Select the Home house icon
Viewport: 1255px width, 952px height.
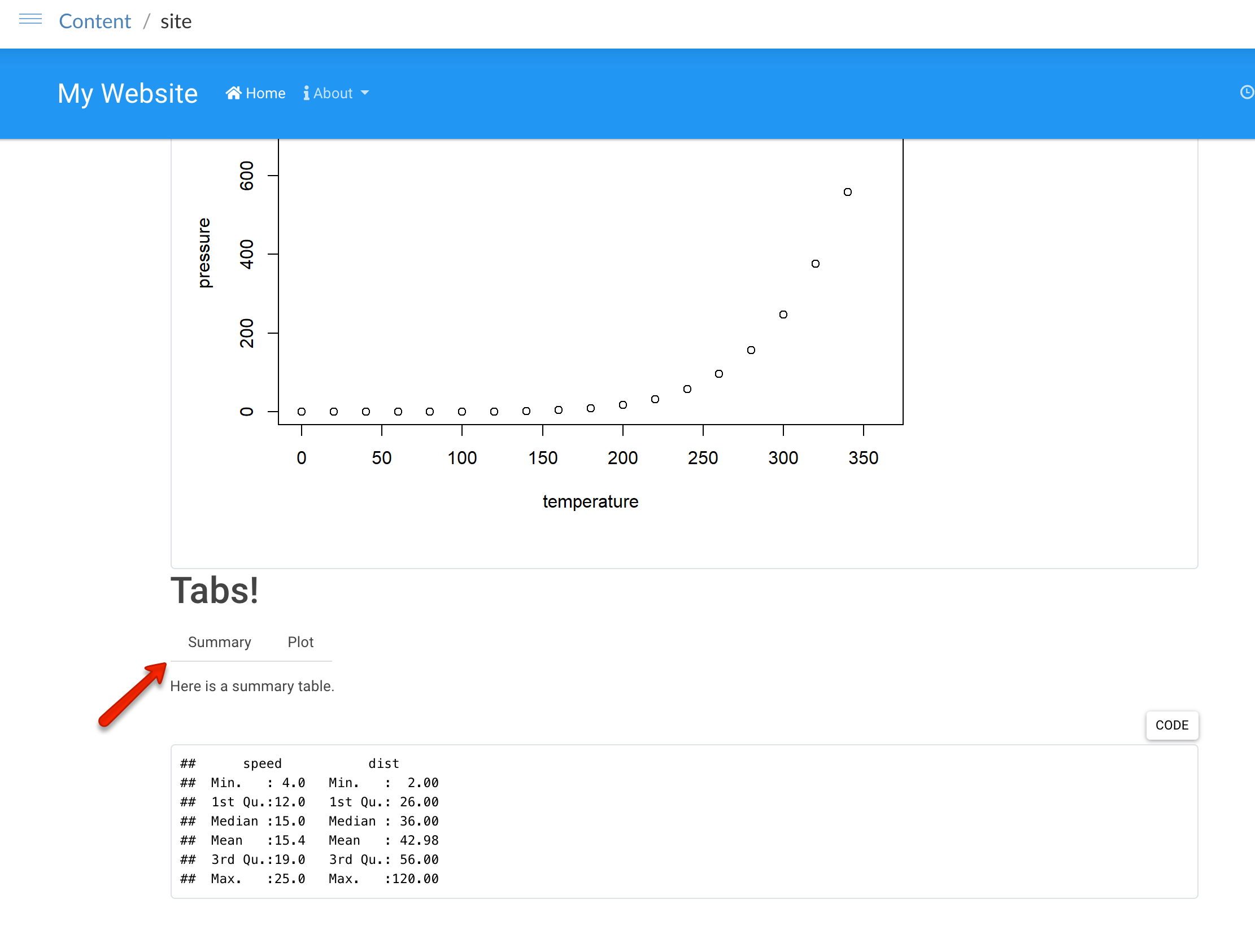pos(234,93)
